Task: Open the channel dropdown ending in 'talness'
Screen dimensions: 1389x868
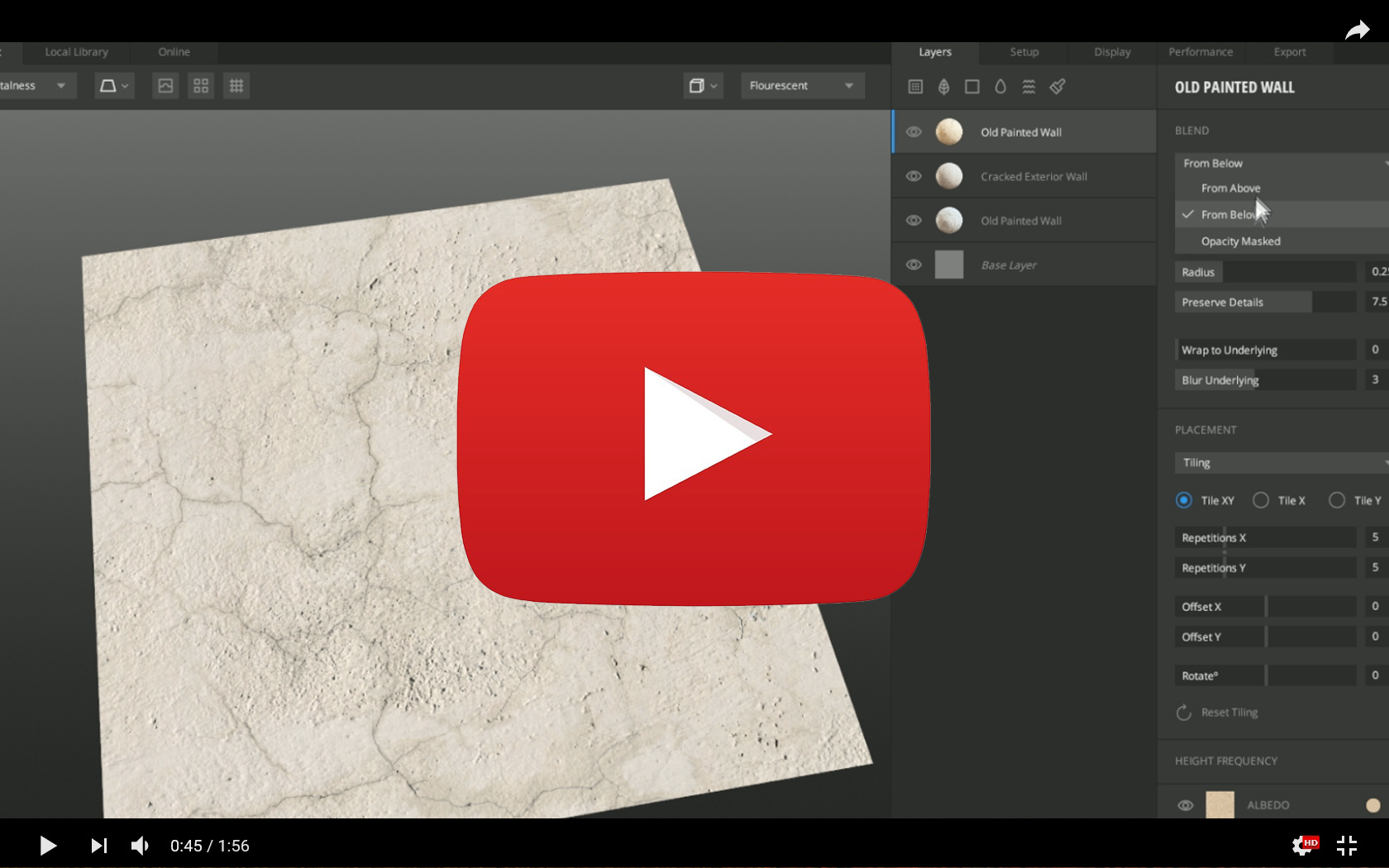Action: click(37, 86)
